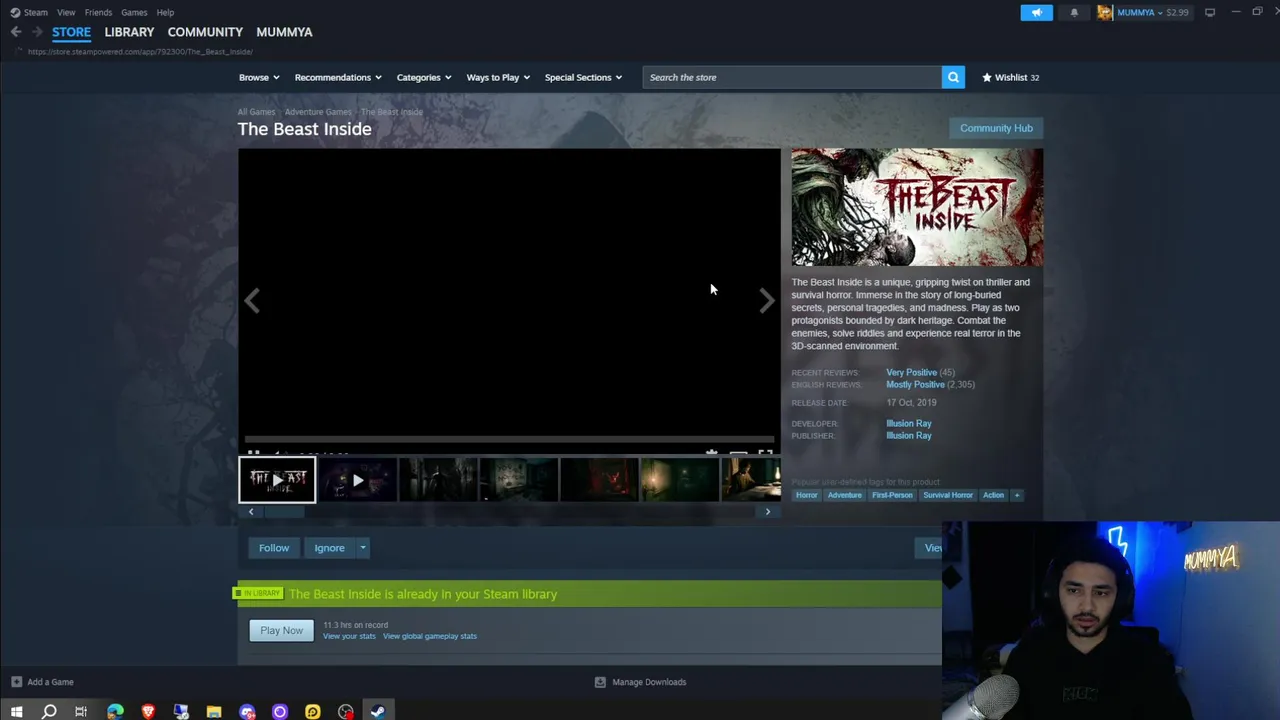Open Windows taskbar search

tap(49, 711)
